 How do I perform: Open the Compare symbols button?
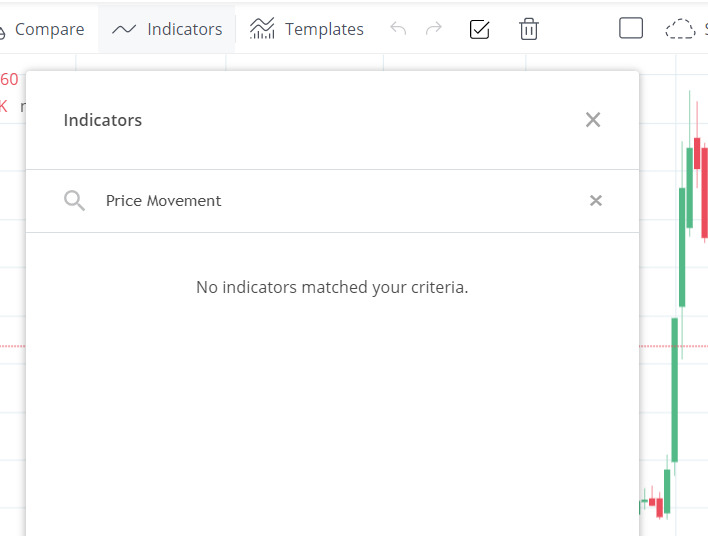pyautogui.click(x=42, y=29)
